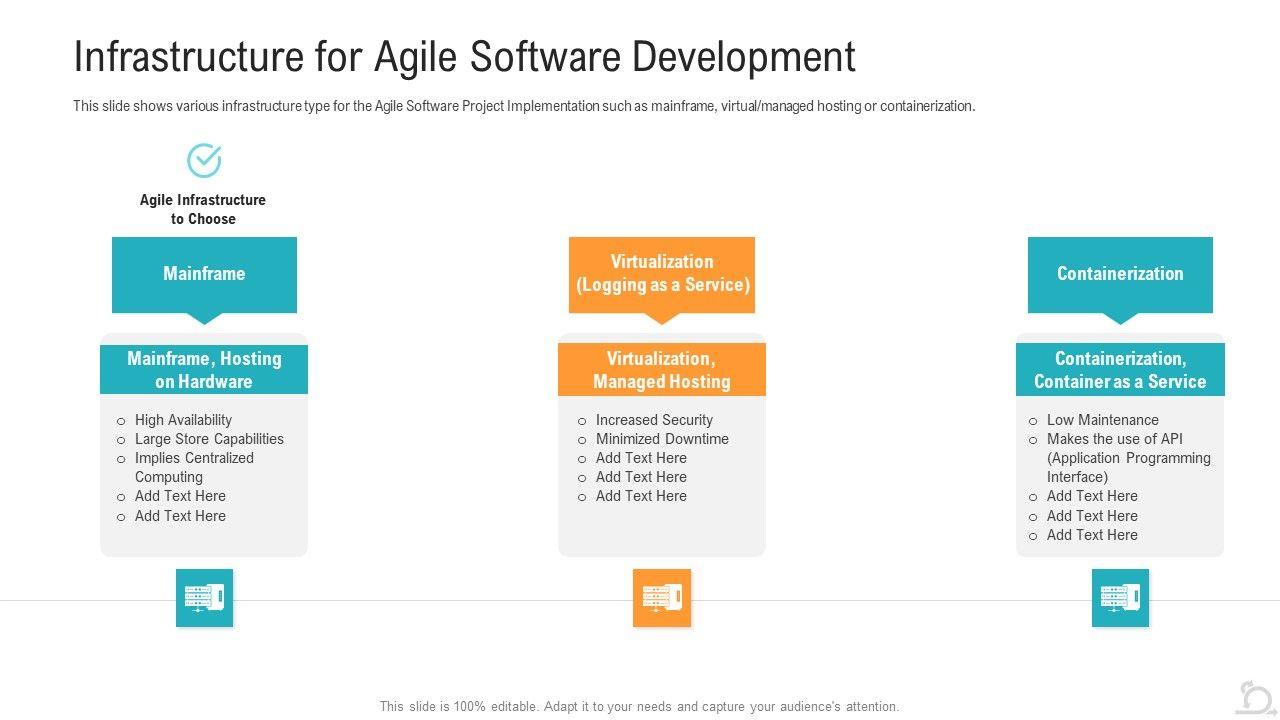Click the "Increased Security" bullet
This screenshot has width=1280, height=720.
pos(654,420)
